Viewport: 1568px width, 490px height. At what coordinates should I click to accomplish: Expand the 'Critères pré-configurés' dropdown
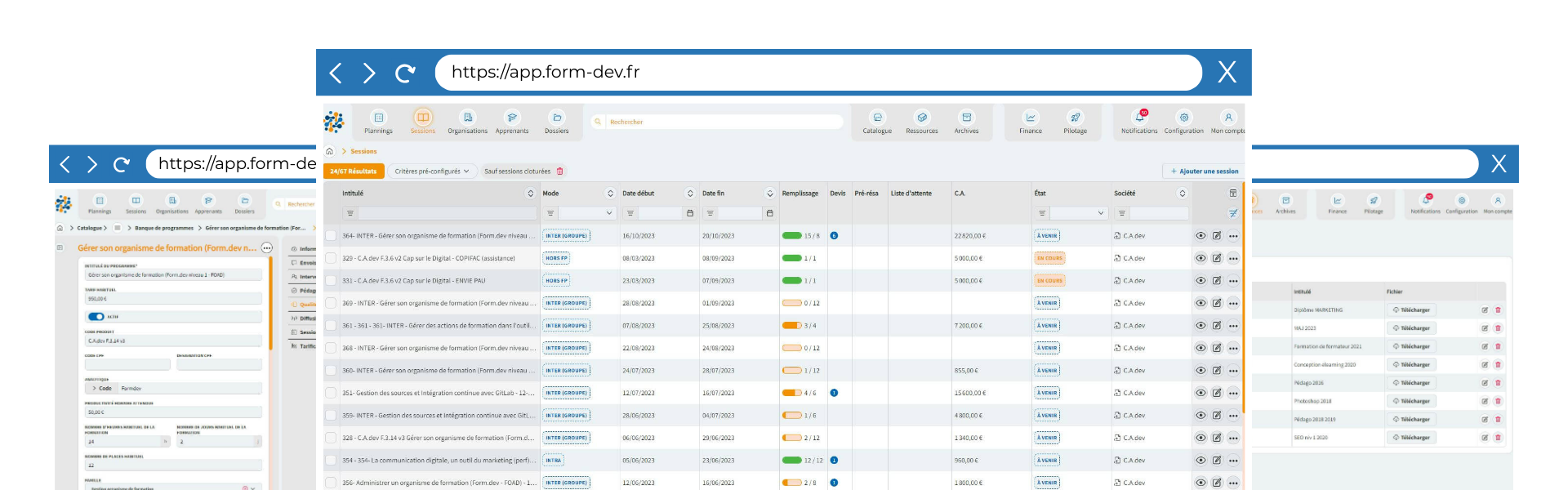(432, 171)
